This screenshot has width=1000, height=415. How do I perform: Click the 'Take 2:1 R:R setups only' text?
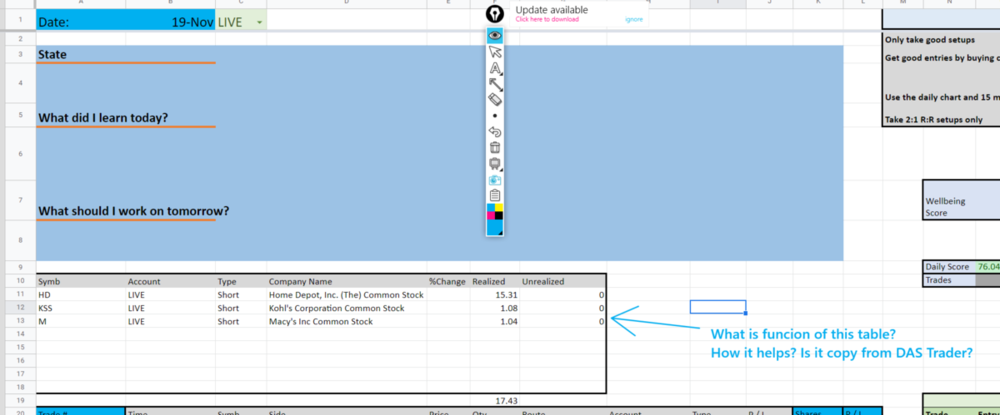[934, 119]
